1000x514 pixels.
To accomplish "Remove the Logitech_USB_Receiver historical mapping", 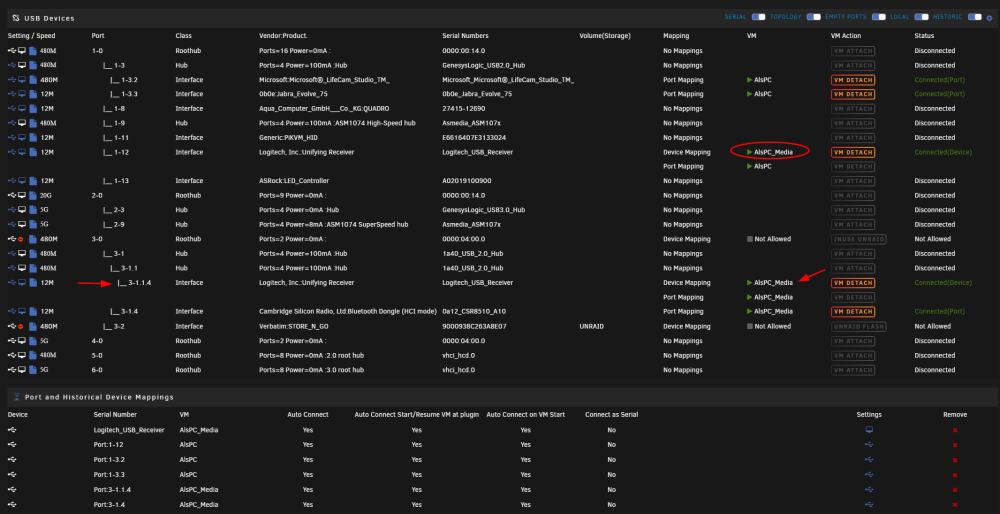I will (955, 430).
